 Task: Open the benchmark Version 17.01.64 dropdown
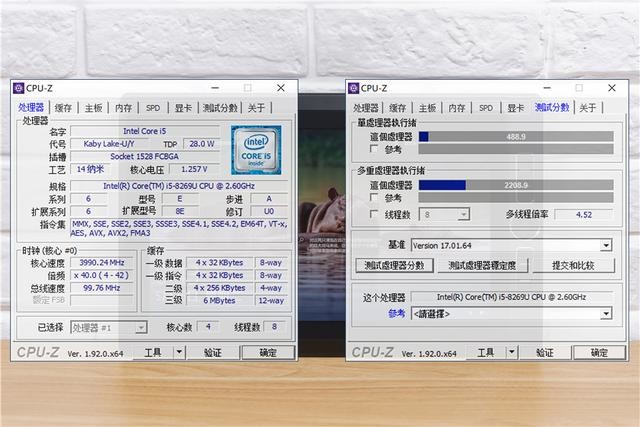pos(606,245)
